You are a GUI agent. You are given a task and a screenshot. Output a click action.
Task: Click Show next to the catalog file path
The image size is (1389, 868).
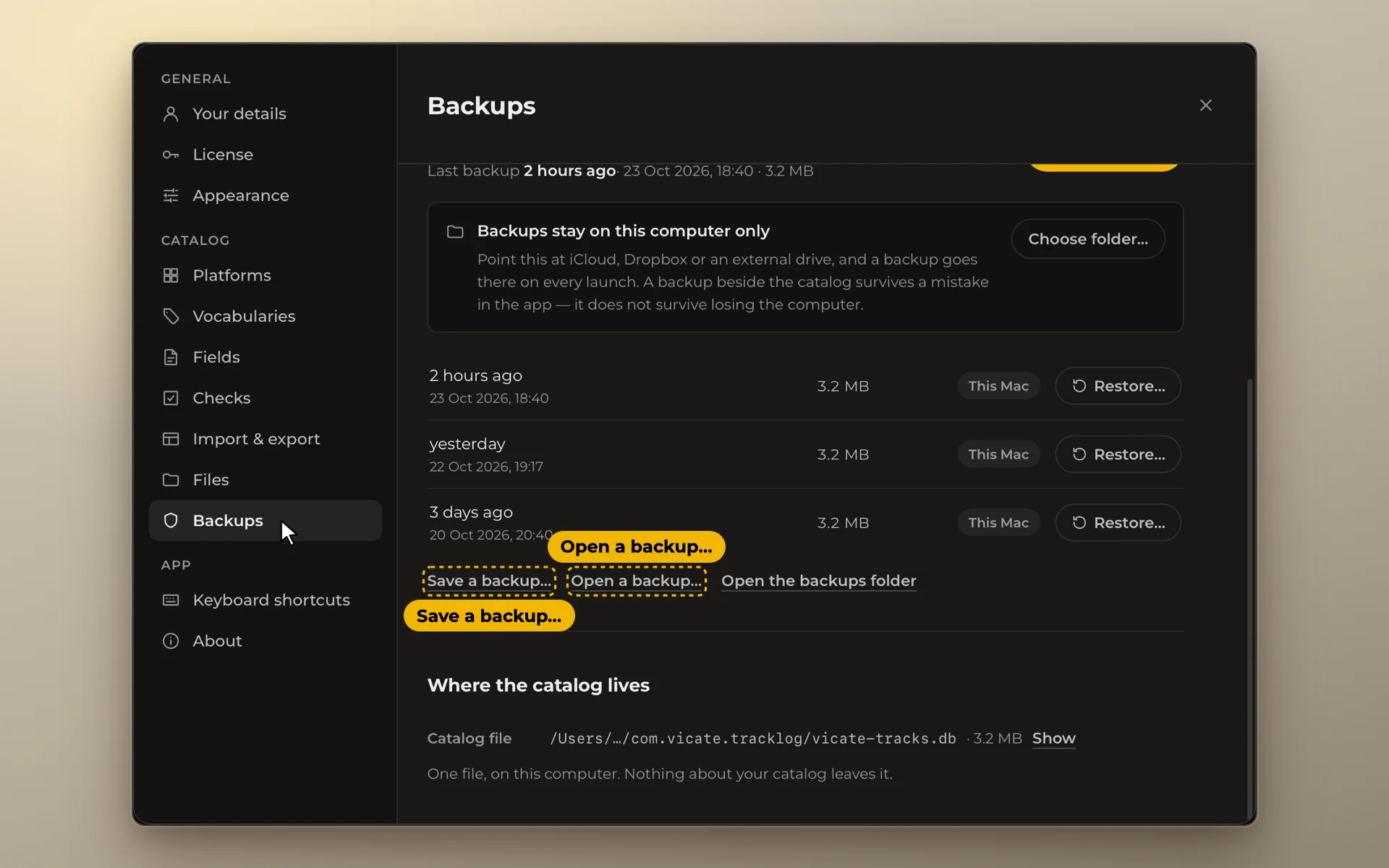click(x=1053, y=739)
